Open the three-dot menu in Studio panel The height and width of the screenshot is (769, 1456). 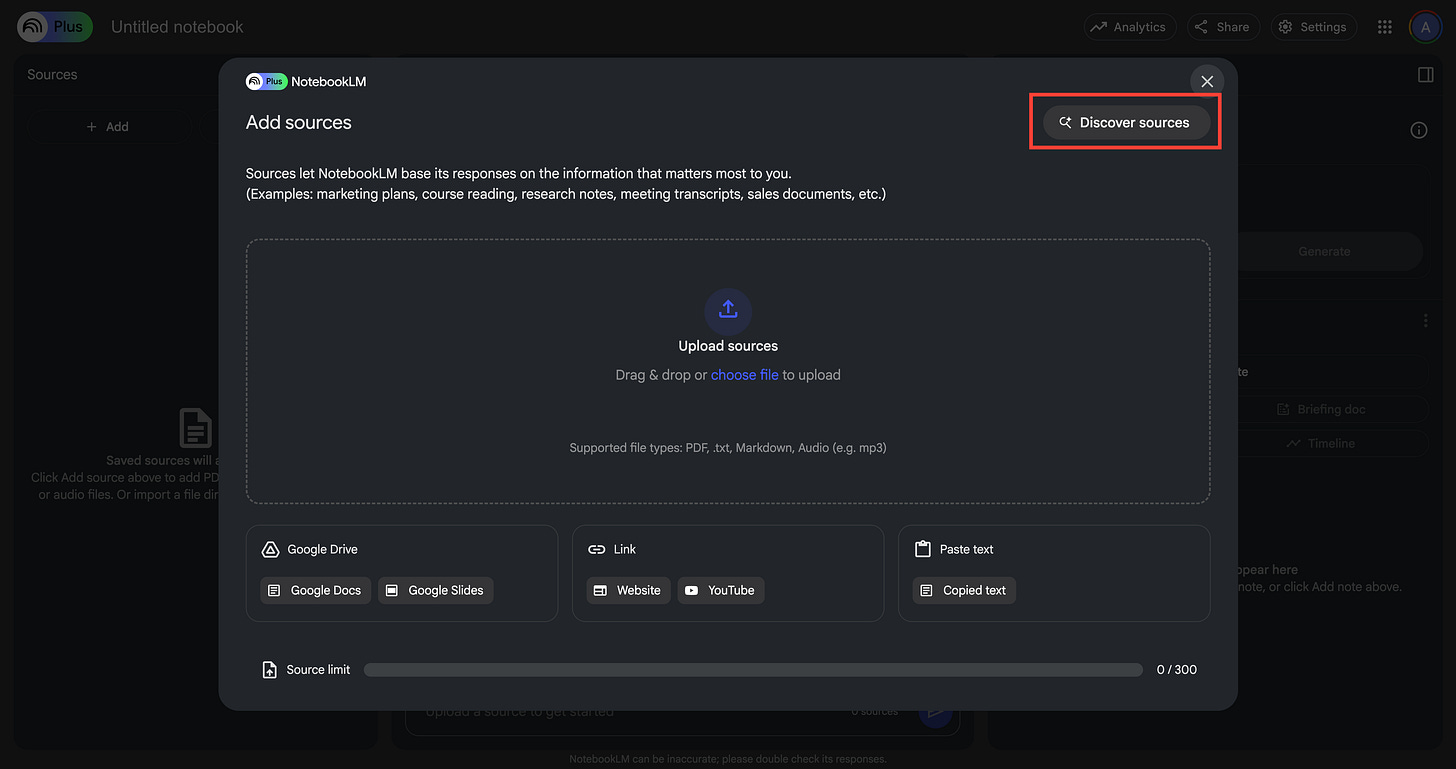click(x=1425, y=321)
